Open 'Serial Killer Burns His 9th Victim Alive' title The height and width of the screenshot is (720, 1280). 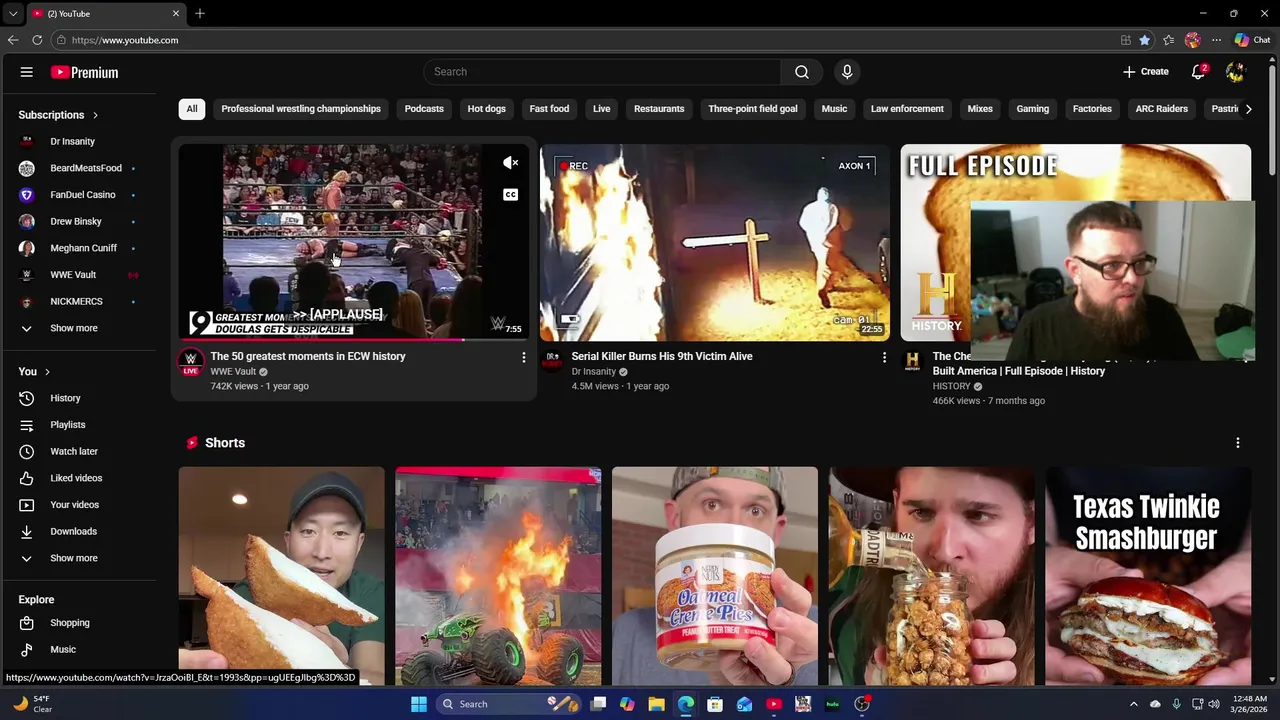click(x=662, y=357)
